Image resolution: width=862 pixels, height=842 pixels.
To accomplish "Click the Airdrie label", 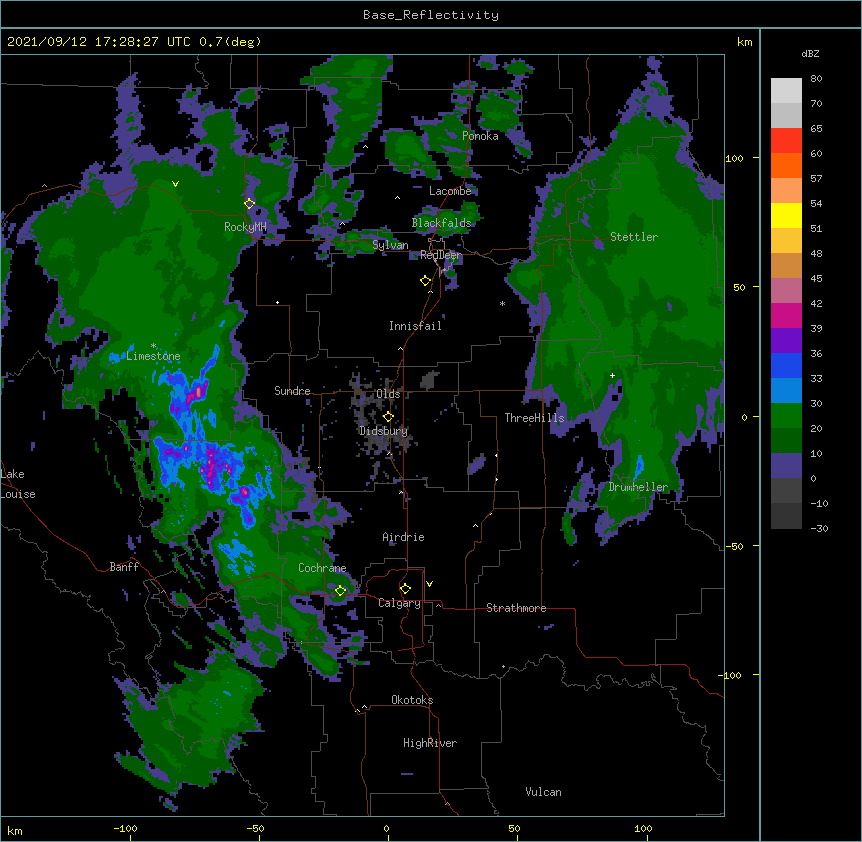I will tap(403, 537).
